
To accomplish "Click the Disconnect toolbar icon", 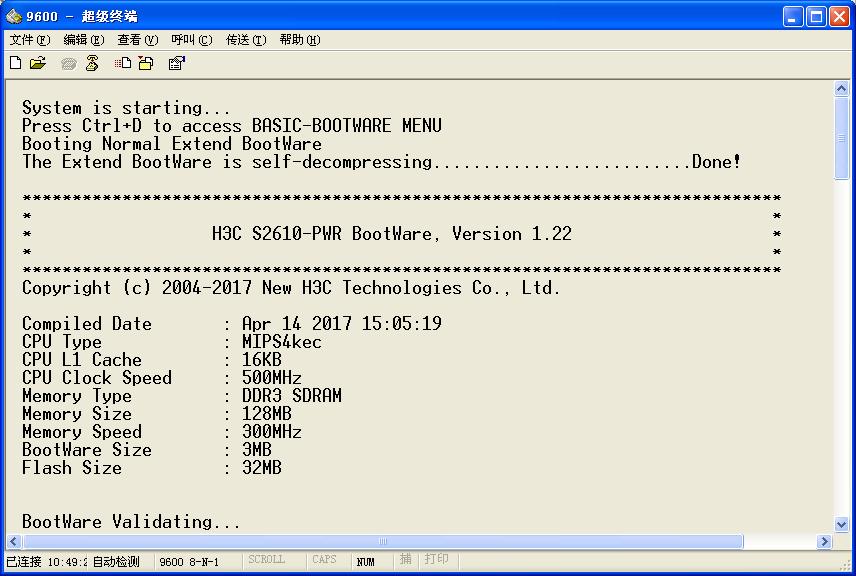I will 92,63.
